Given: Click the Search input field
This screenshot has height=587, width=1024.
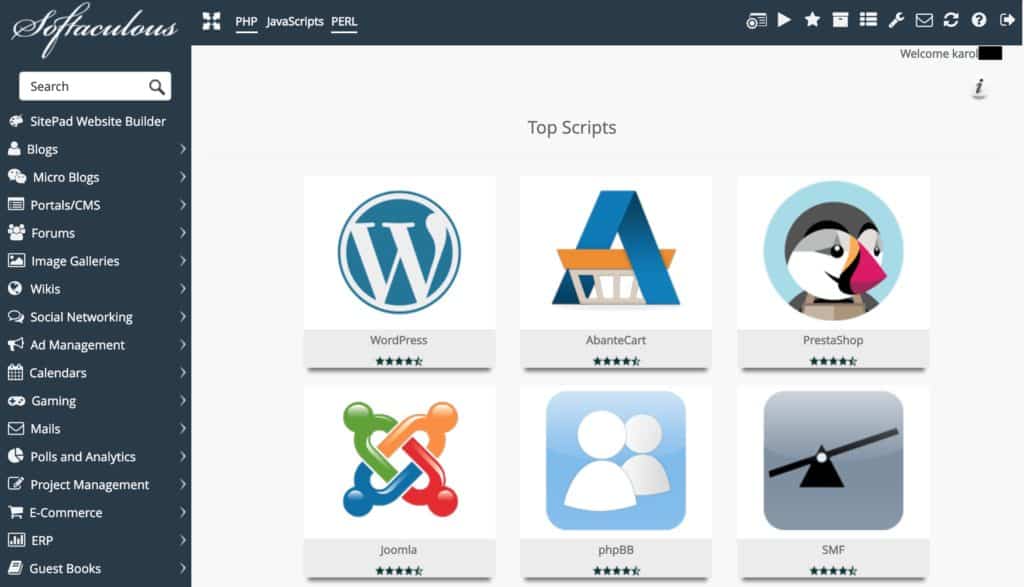Looking at the screenshot, I should coord(85,86).
